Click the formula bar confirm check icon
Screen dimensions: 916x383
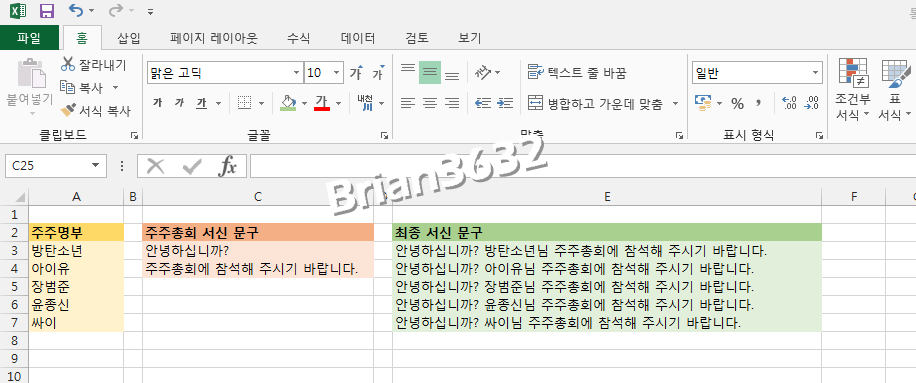click(x=192, y=166)
